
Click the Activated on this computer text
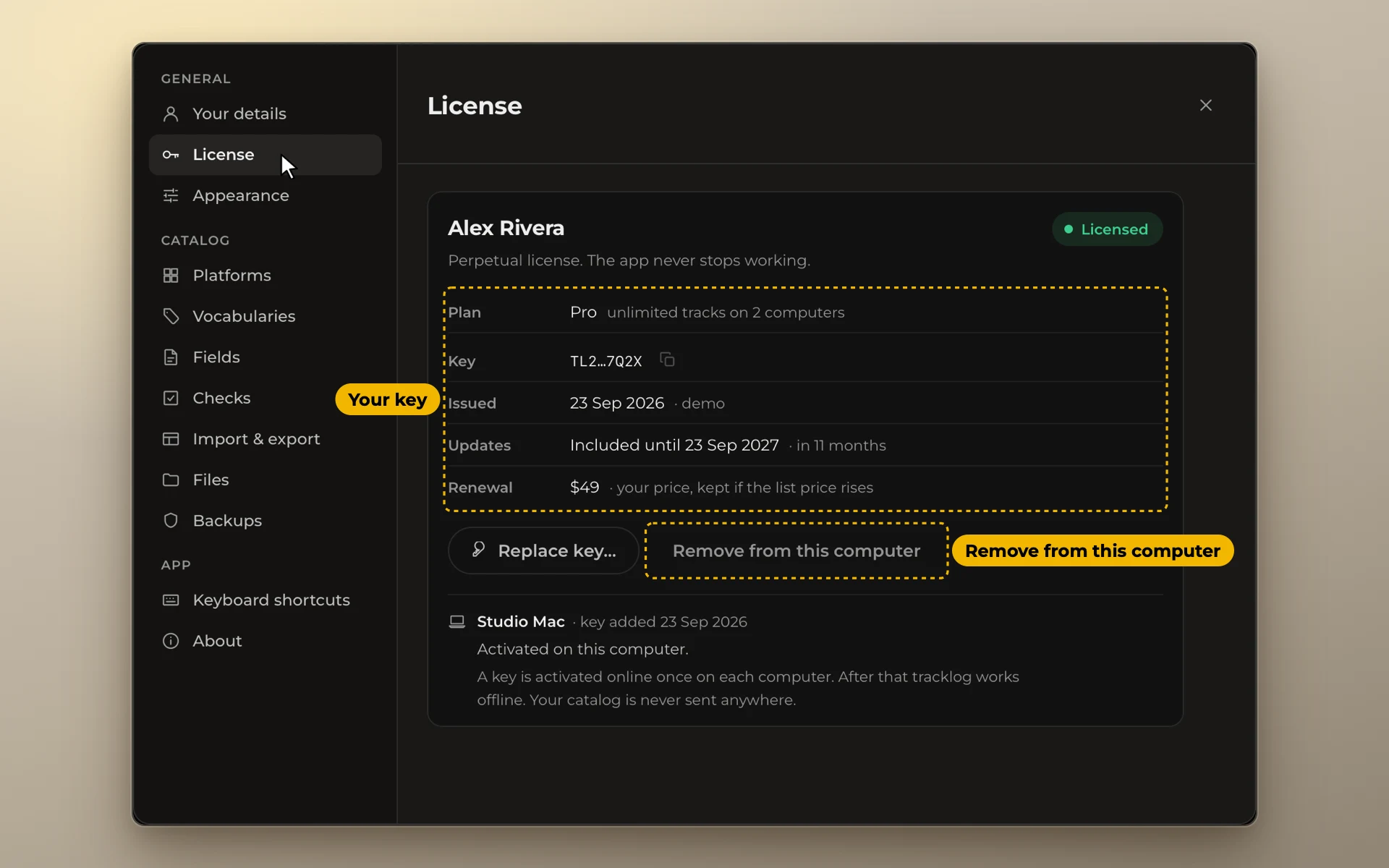pyautogui.click(x=582, y=650)
